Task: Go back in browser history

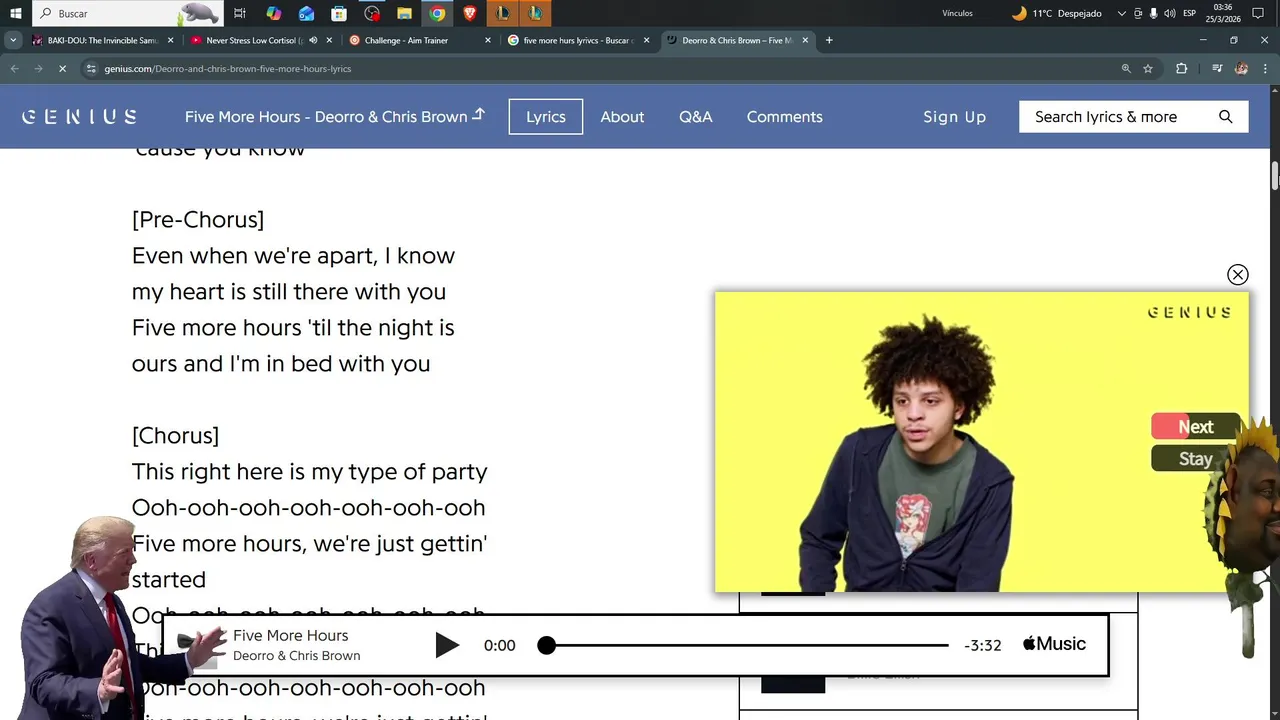Action: point(14,68)
